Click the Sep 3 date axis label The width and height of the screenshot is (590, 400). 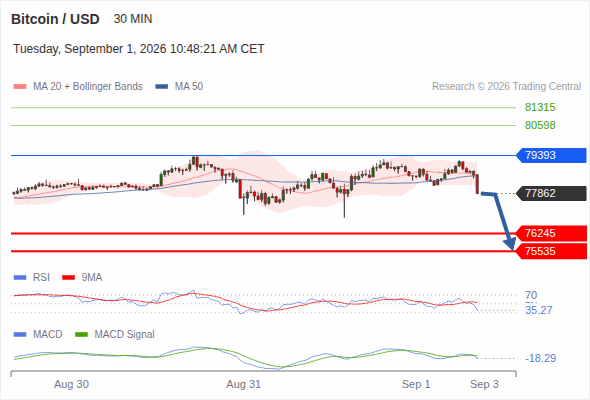pos(484,384)
